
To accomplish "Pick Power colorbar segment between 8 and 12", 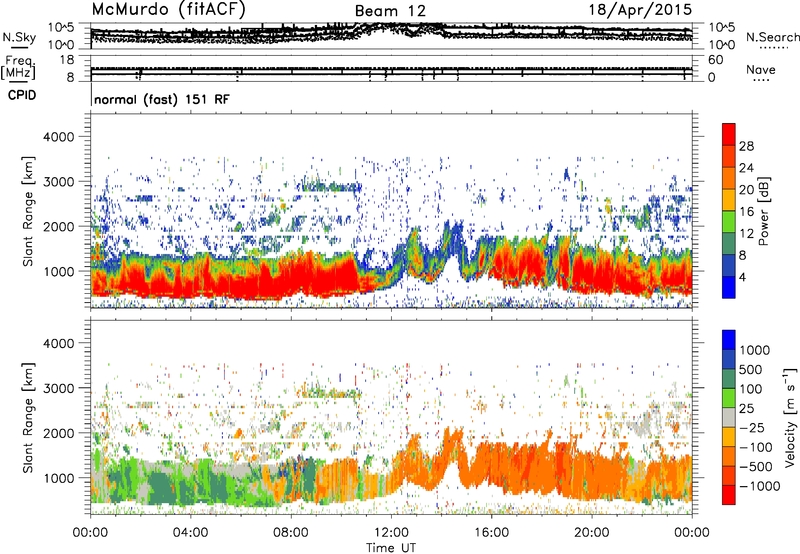I will pos(729,243).
